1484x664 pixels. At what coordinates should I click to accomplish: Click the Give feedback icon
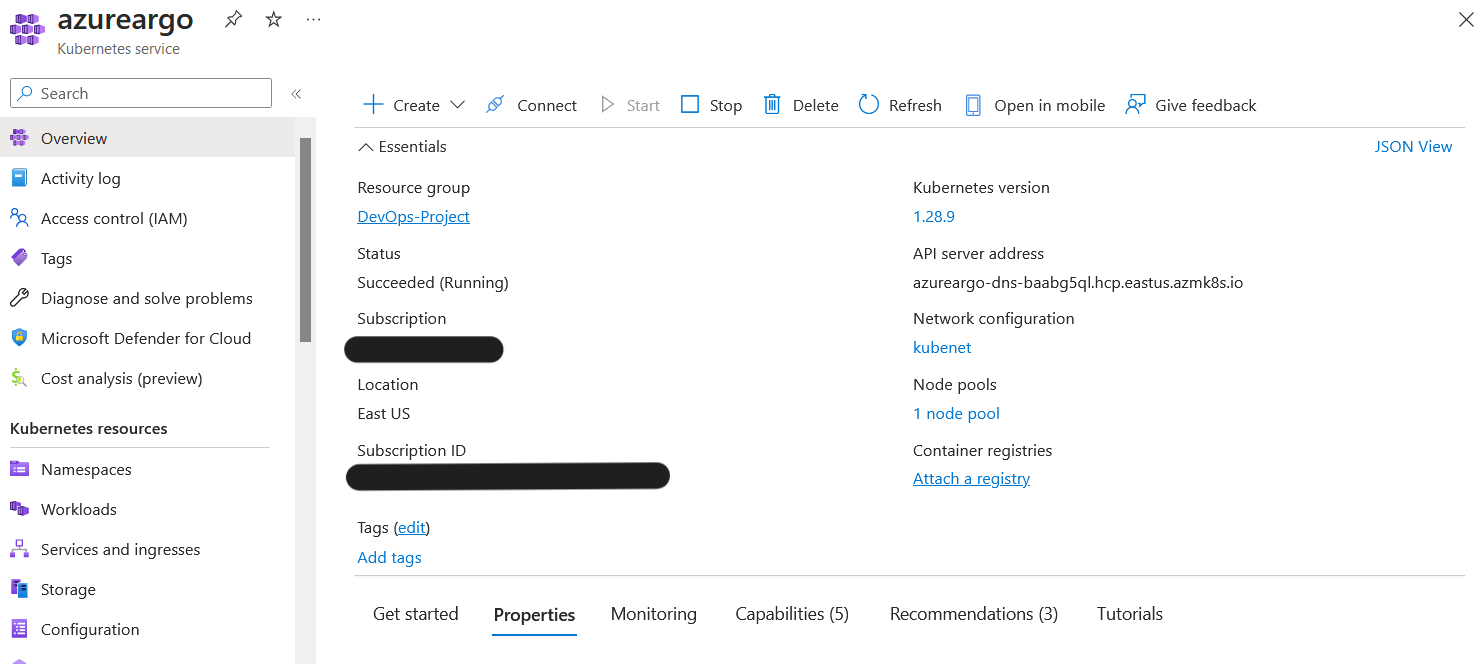click(x=1133, y=104)
